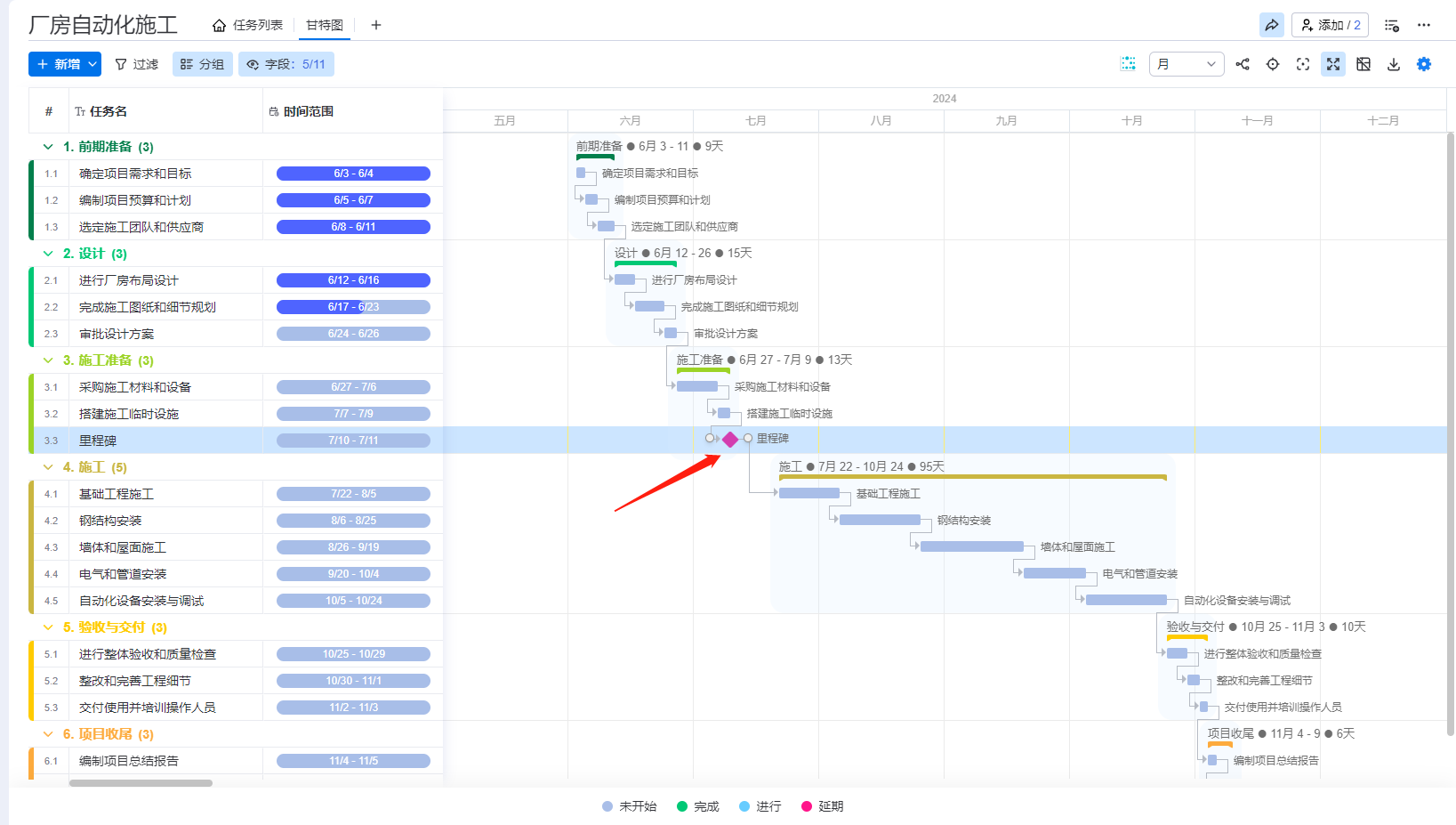Click the share arrow icon
This screenshot has height=825, width=1456.
[x=1271, y=25]
